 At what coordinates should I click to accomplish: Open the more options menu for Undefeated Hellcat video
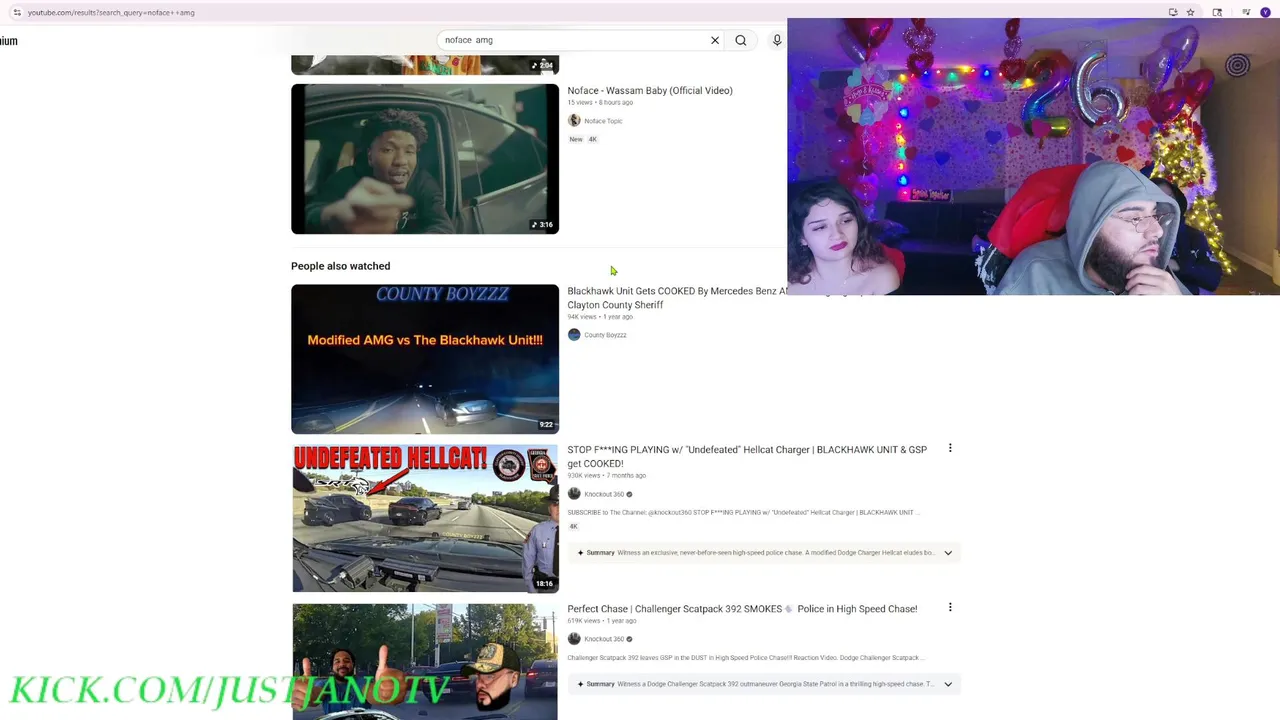click(950, 448)
